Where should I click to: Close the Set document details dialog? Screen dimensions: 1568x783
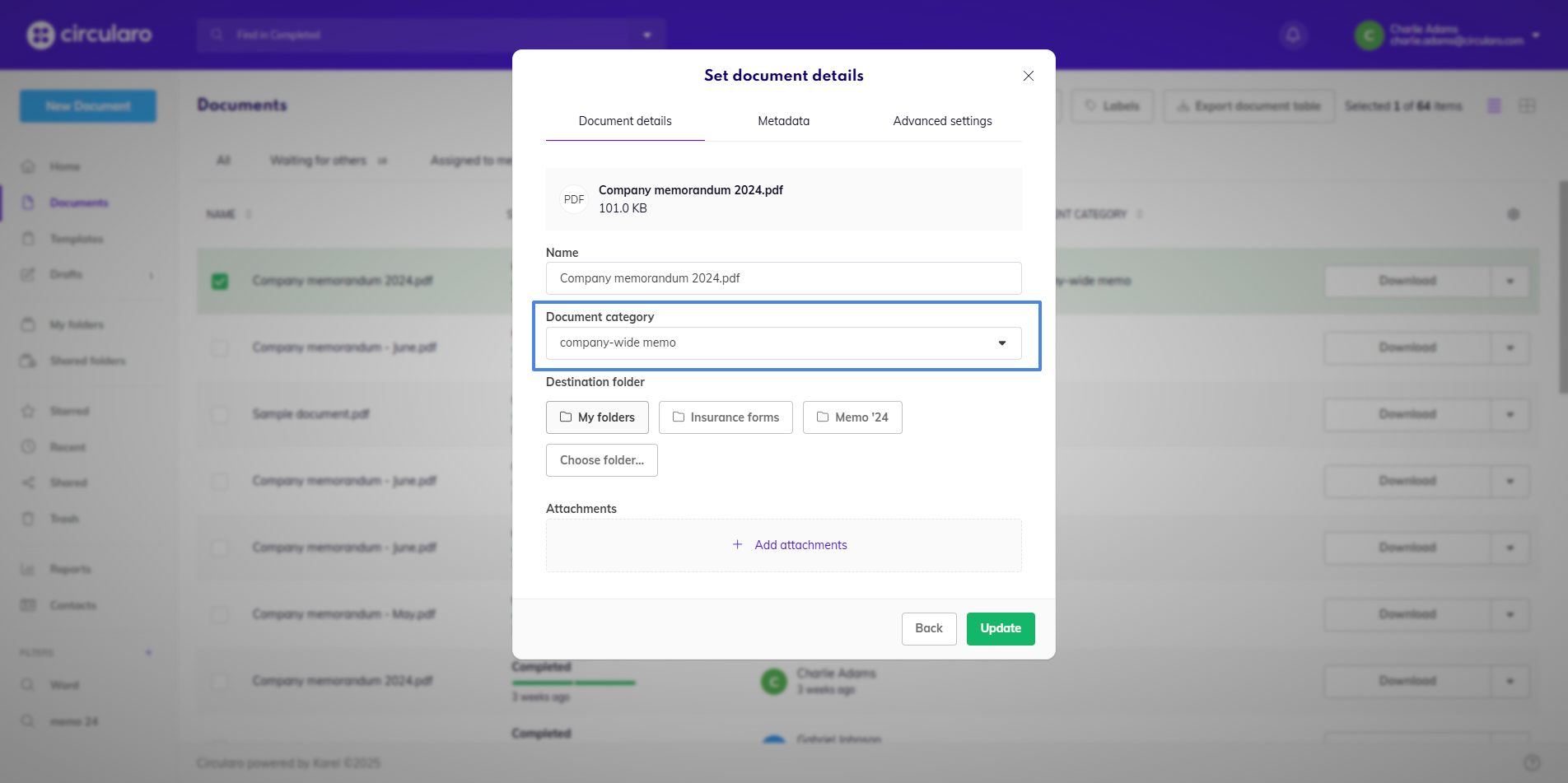pyautogui.click(x=1028, y=76)
